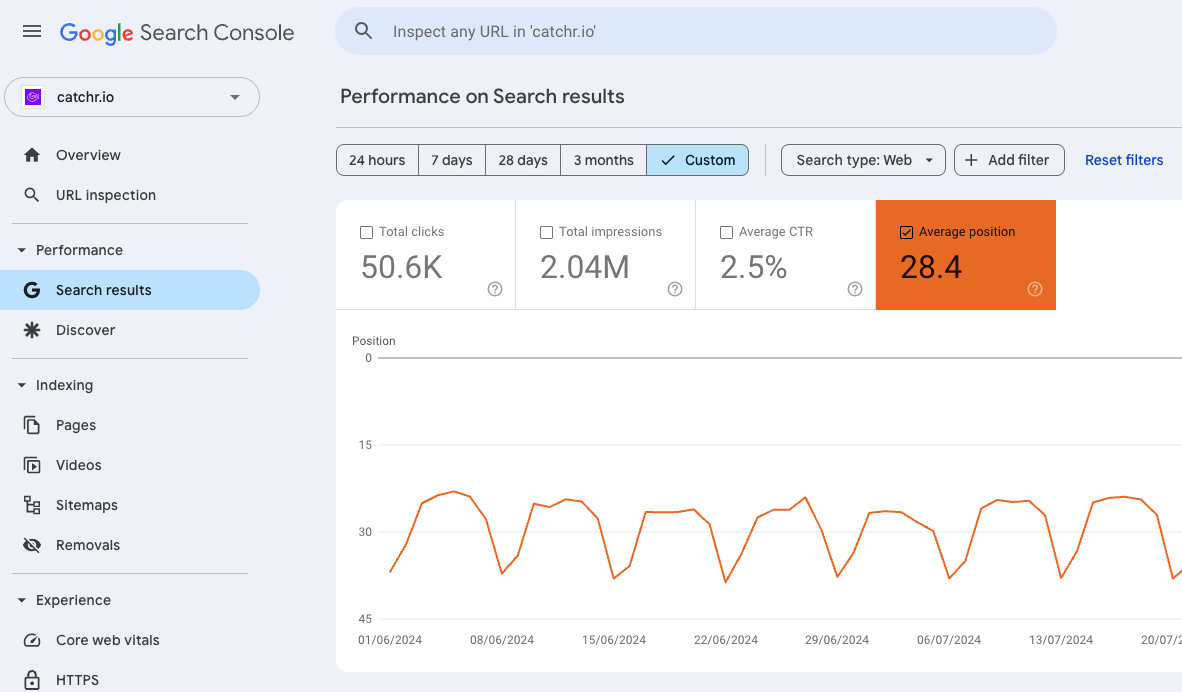Screen dimensions: 1182x692
Task: Click the Google Search Console logo
Action: (x=176, y=32)
